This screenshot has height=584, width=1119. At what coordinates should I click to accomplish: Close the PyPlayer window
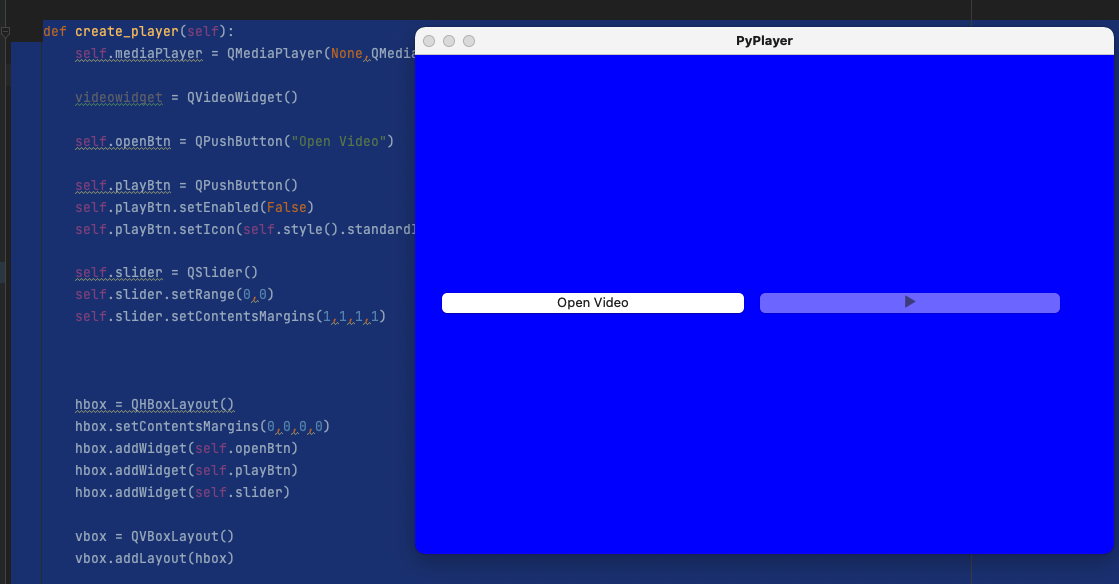[429, 41]
